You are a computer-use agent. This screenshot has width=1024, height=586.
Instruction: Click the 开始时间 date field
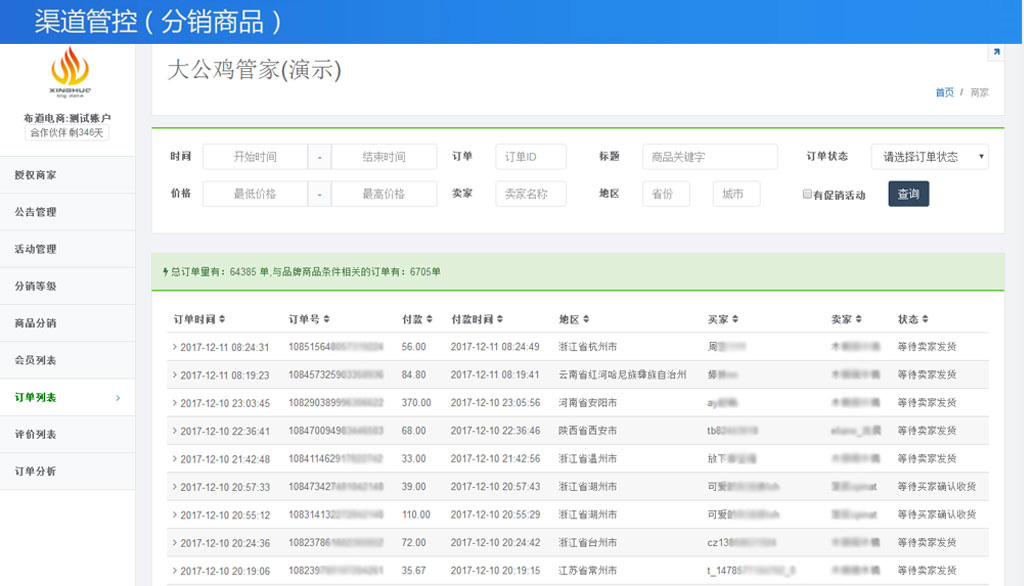click(x=255, y=157)
